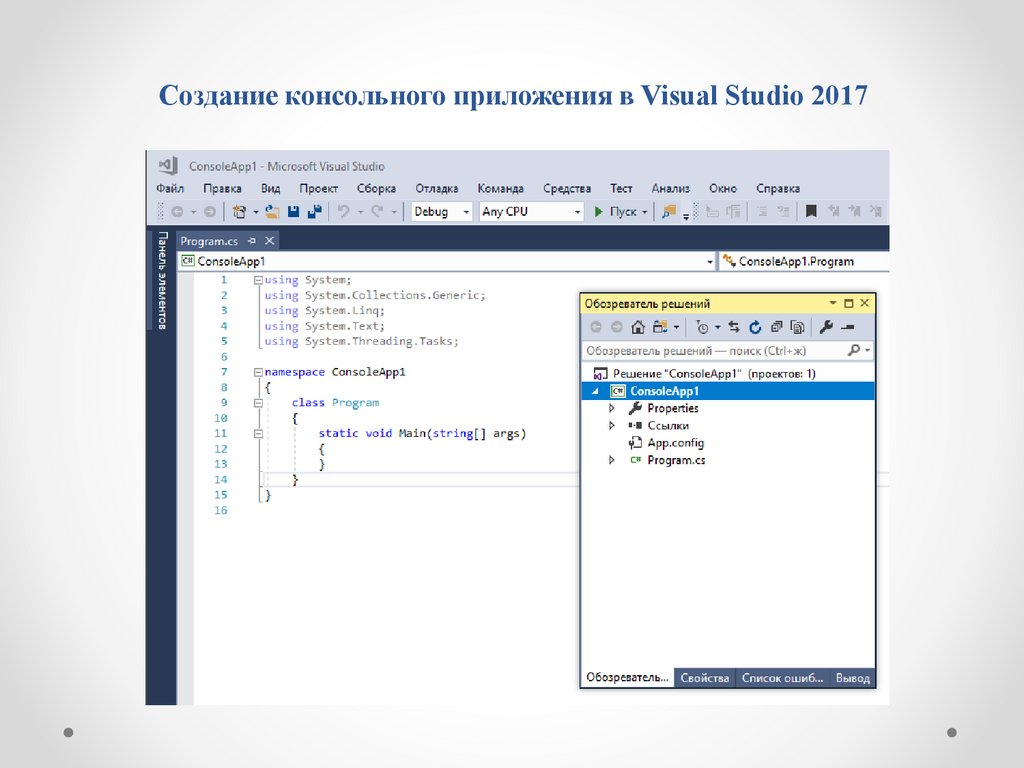Click the Undo arrow in the toolbar
The width and height of the screenshot is (1024, 768).
(x=343, y=212)
